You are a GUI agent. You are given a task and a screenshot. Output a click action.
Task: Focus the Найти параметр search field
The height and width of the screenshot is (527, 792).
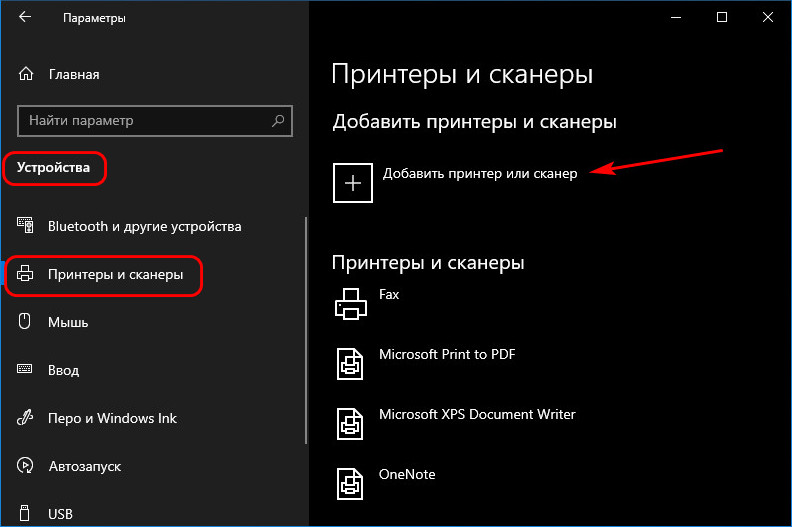[155, 121]
